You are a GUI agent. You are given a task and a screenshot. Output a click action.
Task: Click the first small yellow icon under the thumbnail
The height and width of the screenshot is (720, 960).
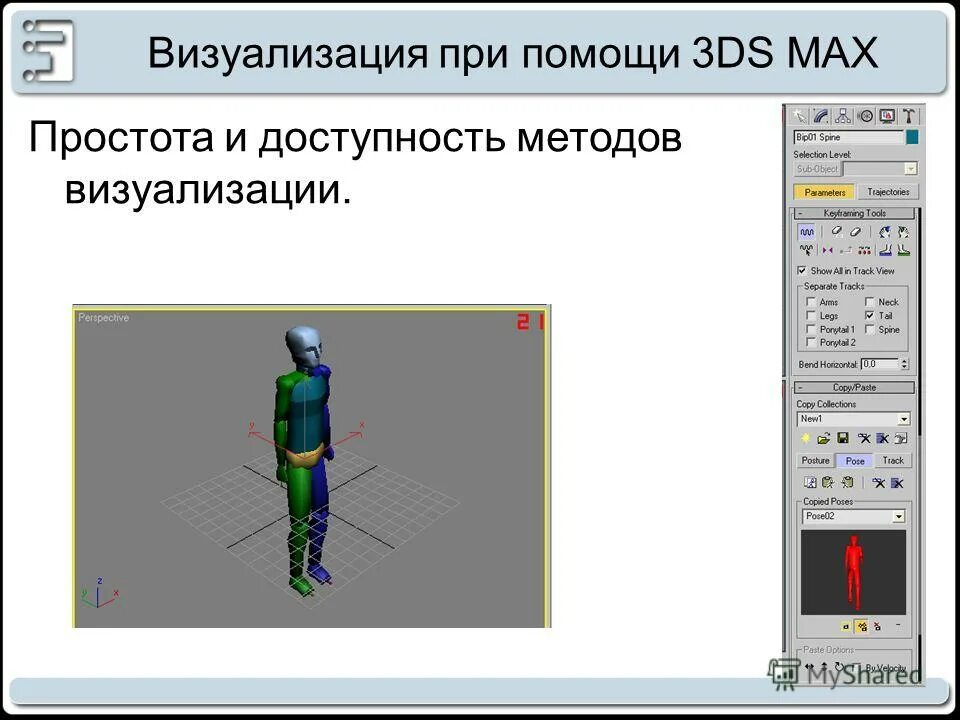coord(846,626)
